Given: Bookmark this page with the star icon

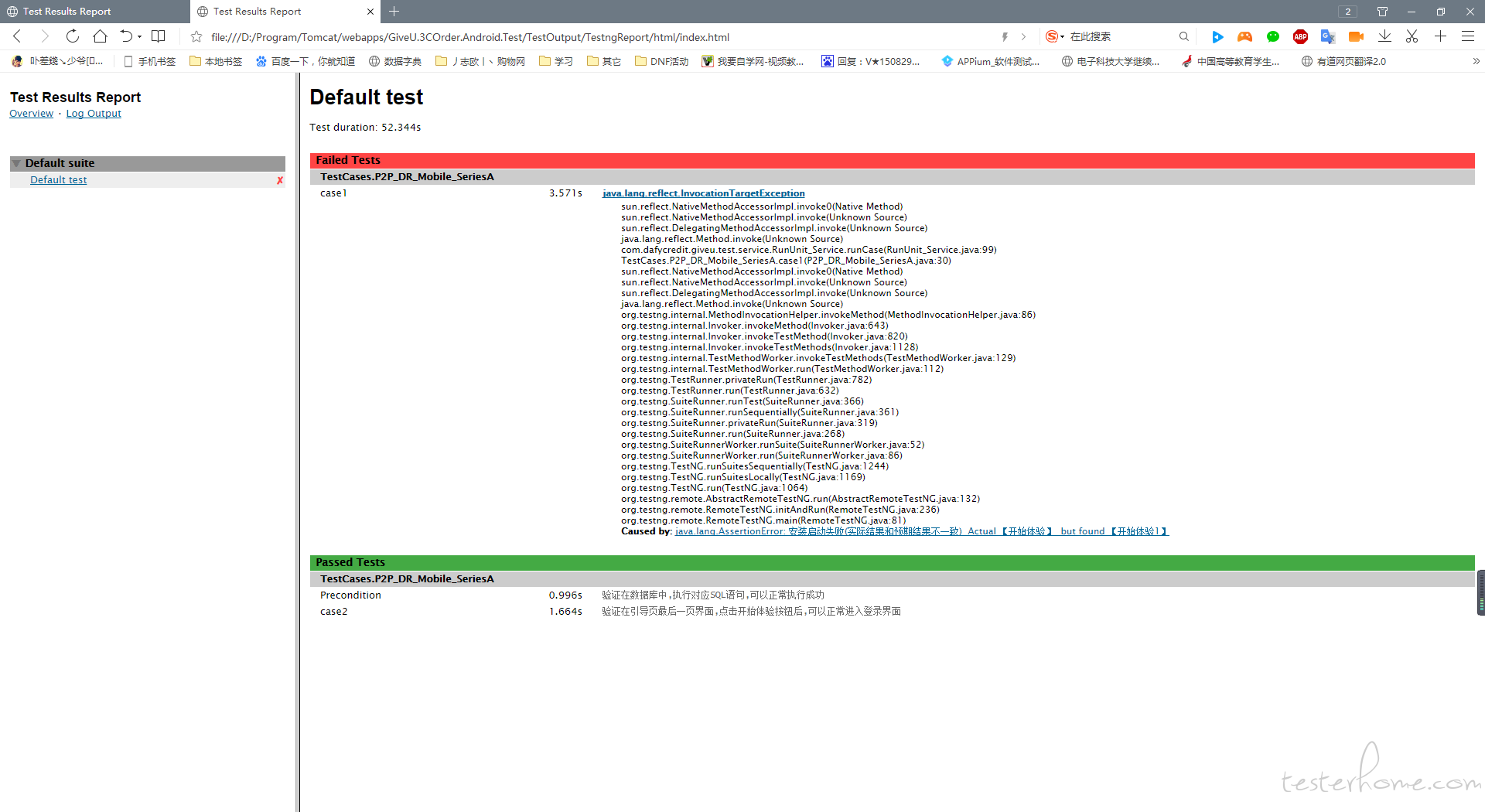Looking at the screenshot, I should coord(196,36).
